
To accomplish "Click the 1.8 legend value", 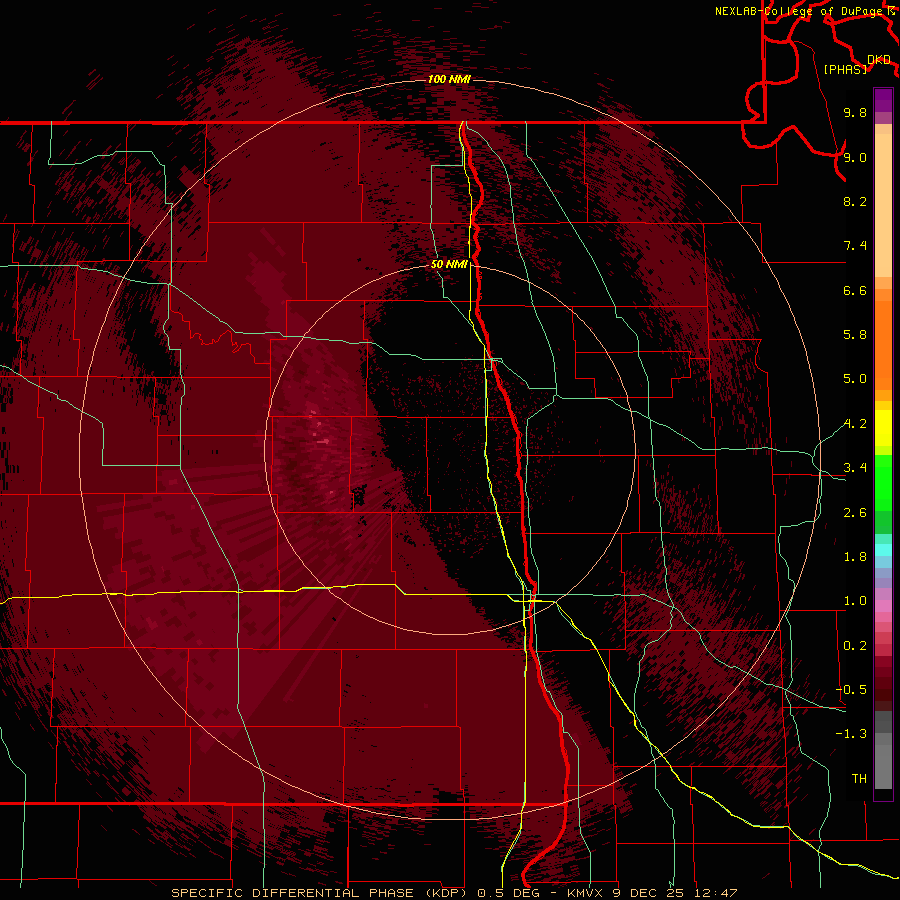I will 855,557.
